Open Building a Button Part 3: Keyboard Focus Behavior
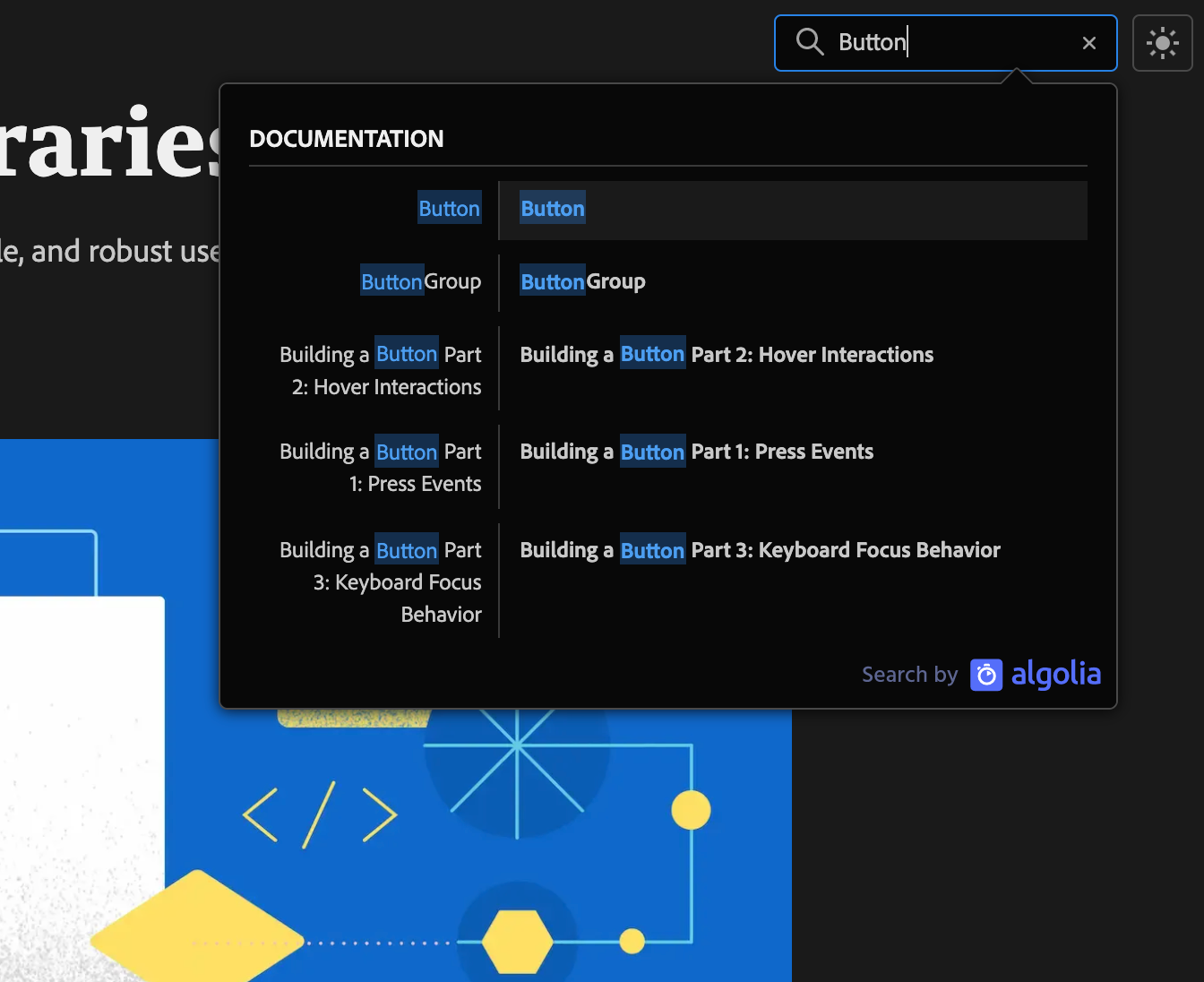Viewport: 1204px width, 982px height. pos(760,550)
